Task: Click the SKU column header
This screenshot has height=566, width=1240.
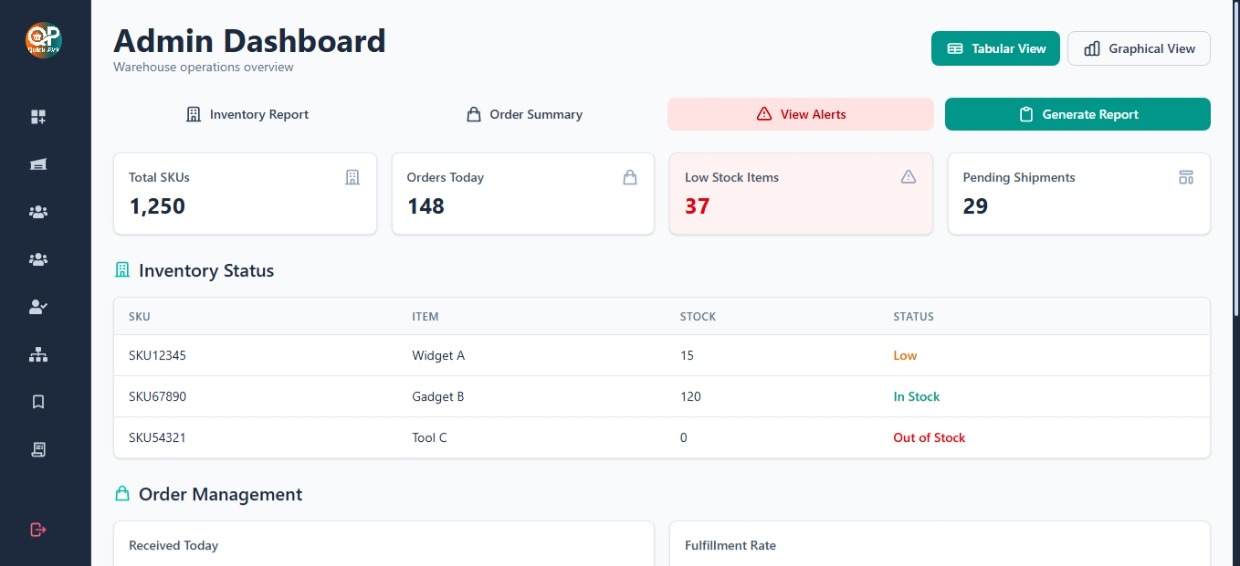Action: pos(140,316)
